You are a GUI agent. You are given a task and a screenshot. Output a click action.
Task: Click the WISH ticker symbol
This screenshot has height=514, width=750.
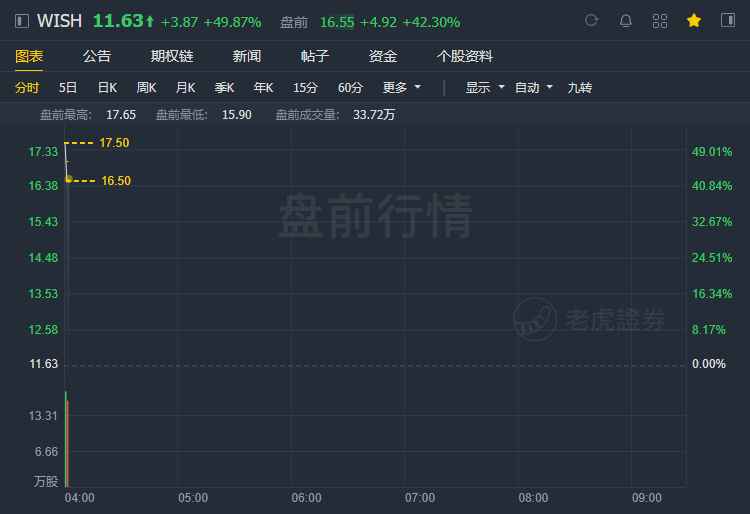click(59, 21)
